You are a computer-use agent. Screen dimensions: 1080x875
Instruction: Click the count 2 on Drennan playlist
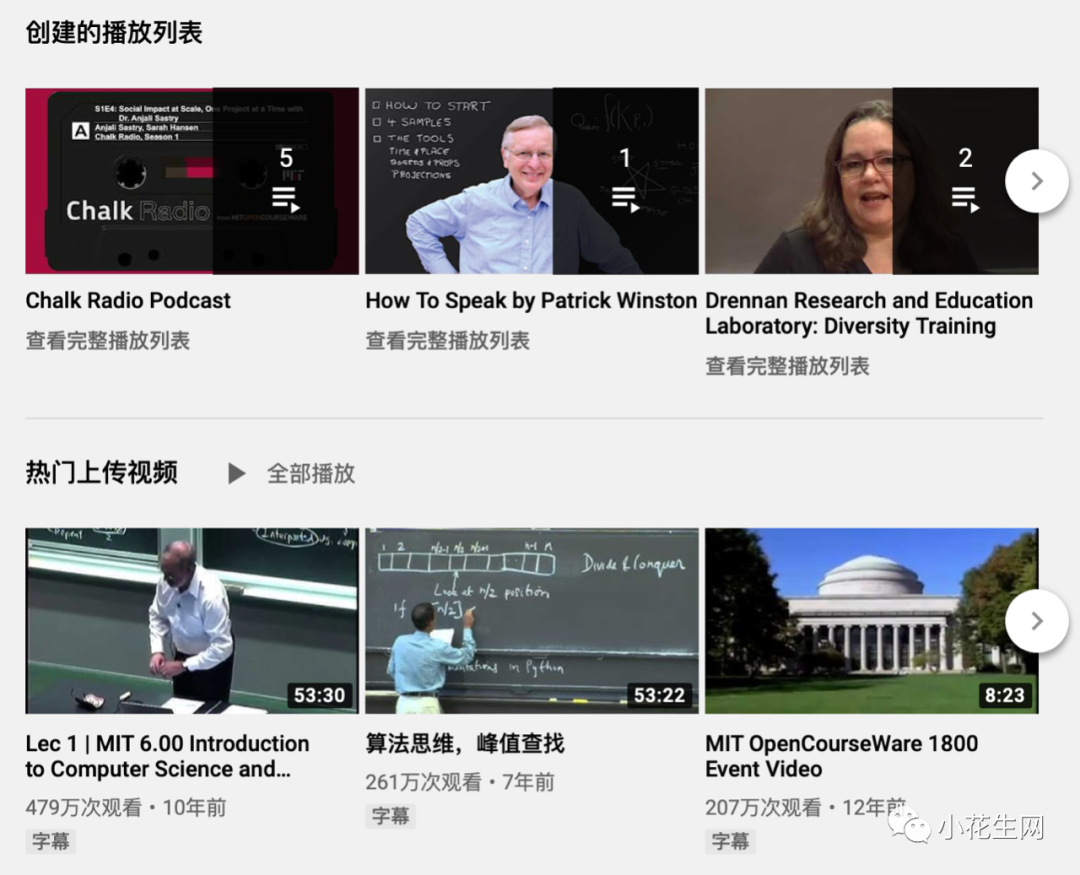click(x=965, y=158)
